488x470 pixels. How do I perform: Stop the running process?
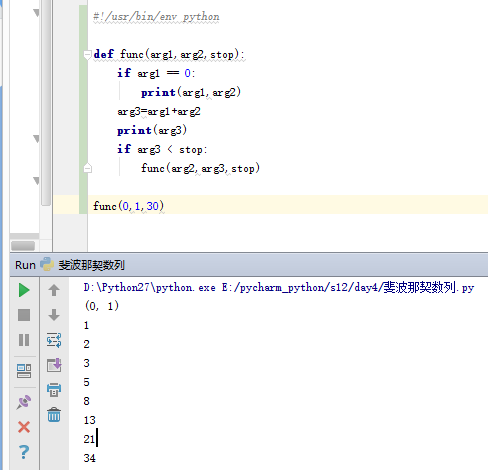[x=24, y=315]
